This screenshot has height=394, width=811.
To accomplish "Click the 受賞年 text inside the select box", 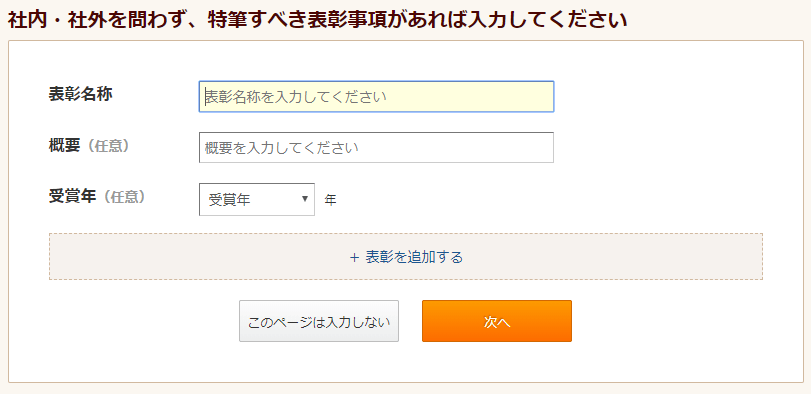I will 230,200.
